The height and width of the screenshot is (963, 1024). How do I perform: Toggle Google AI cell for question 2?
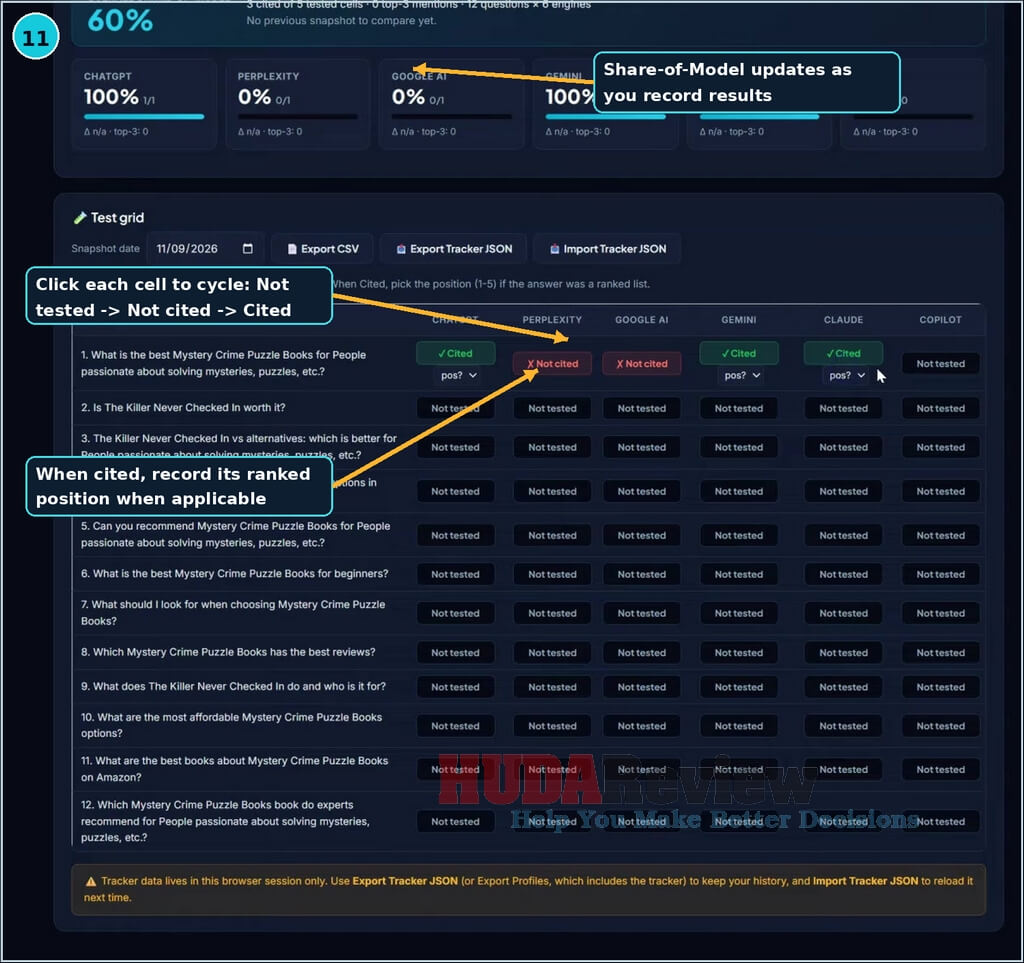641,408
